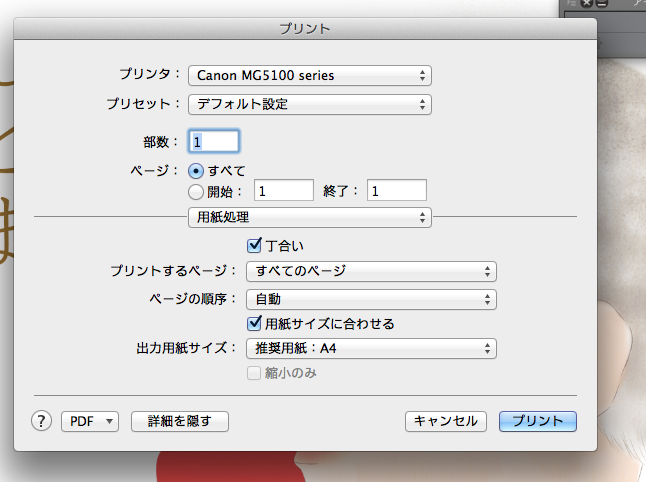Select the 開始 page range radio button
This screenshot has width=646, height=482.
coord(196,190)
